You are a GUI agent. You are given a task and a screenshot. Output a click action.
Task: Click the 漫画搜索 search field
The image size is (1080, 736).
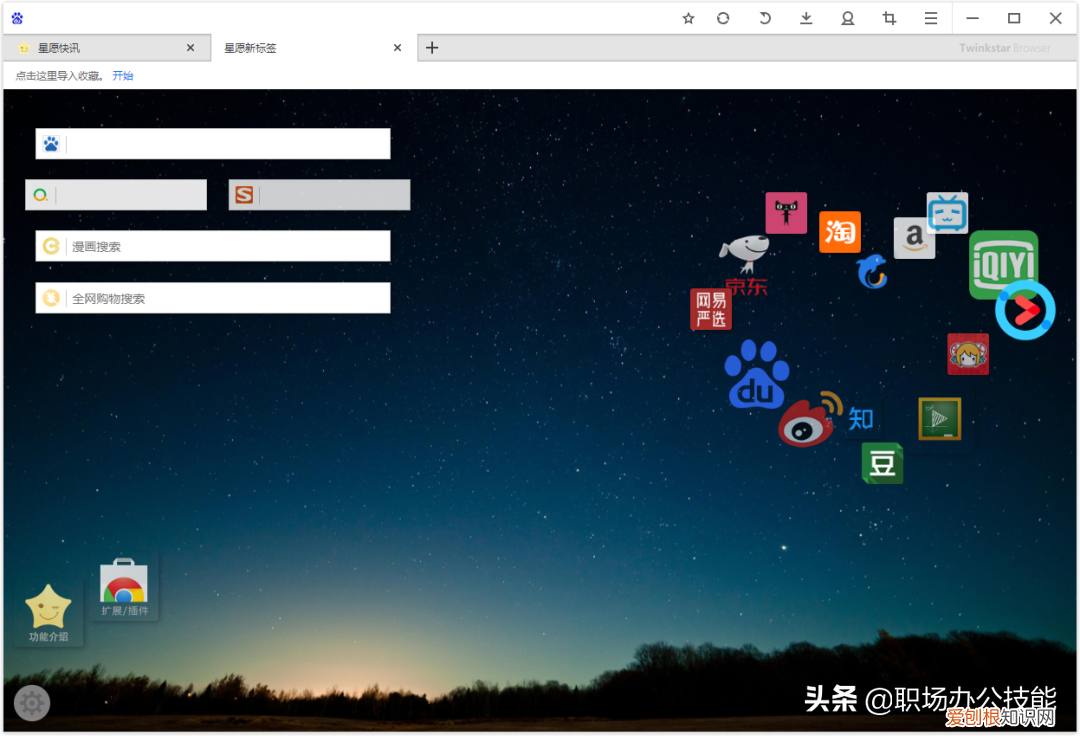pos(228,246)
